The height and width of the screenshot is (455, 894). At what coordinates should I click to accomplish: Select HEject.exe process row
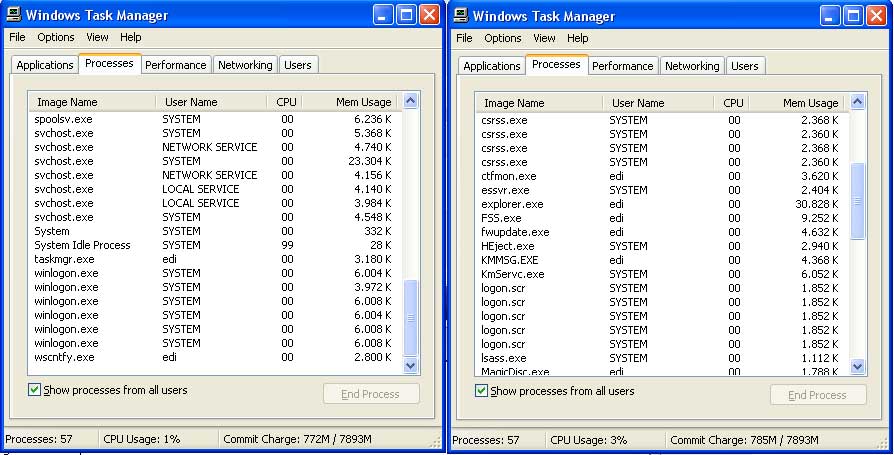[663, 246]
